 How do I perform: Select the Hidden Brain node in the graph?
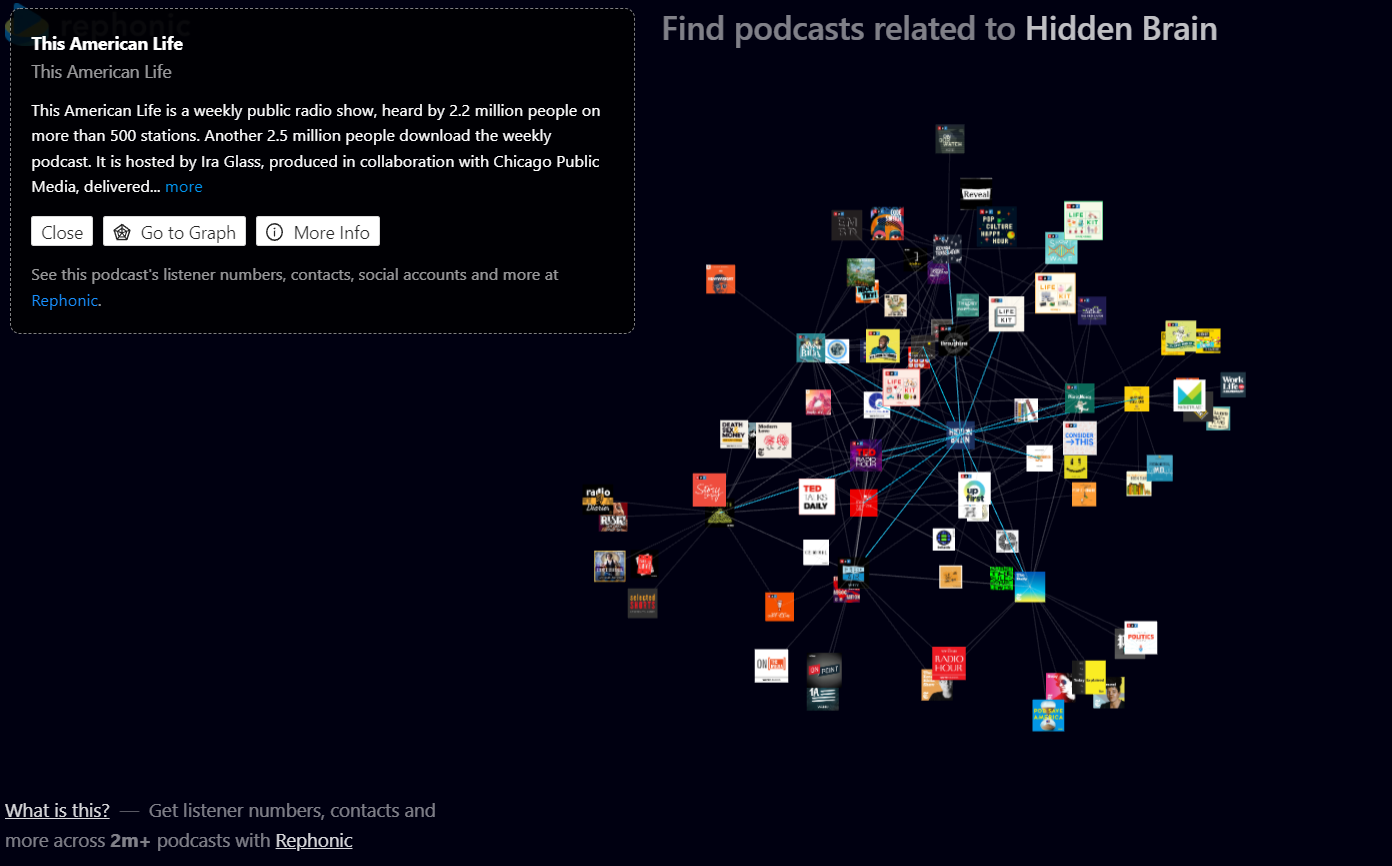pyautogui.click(x=960, y=434)
